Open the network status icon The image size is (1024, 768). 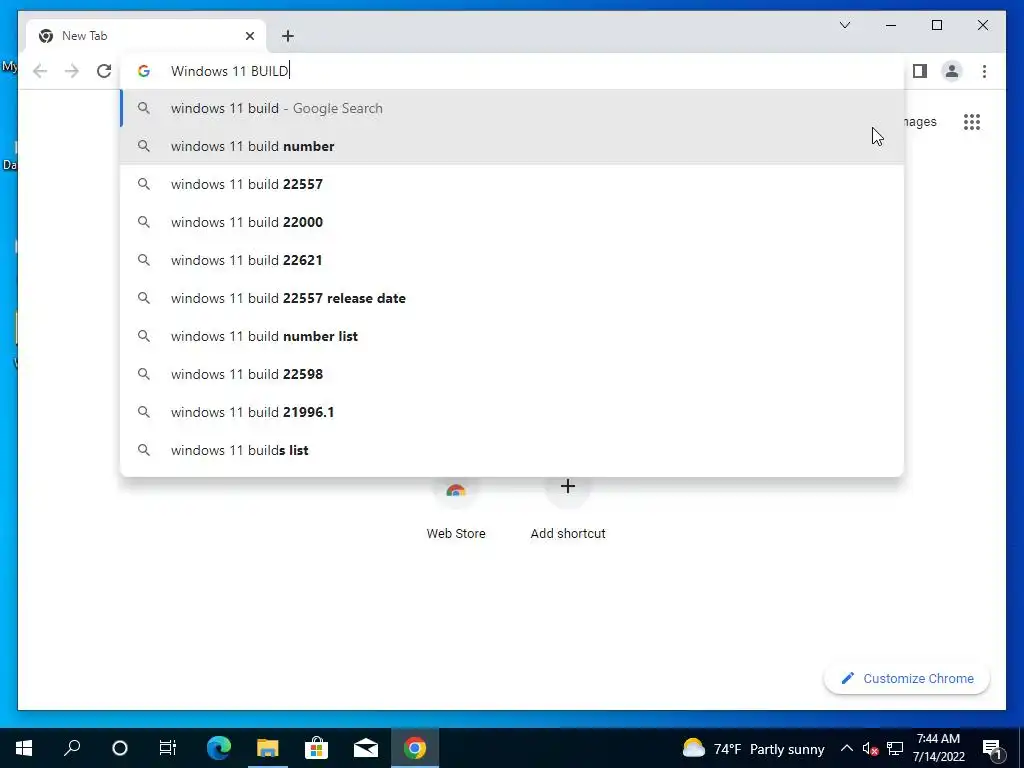click(895, 748)
